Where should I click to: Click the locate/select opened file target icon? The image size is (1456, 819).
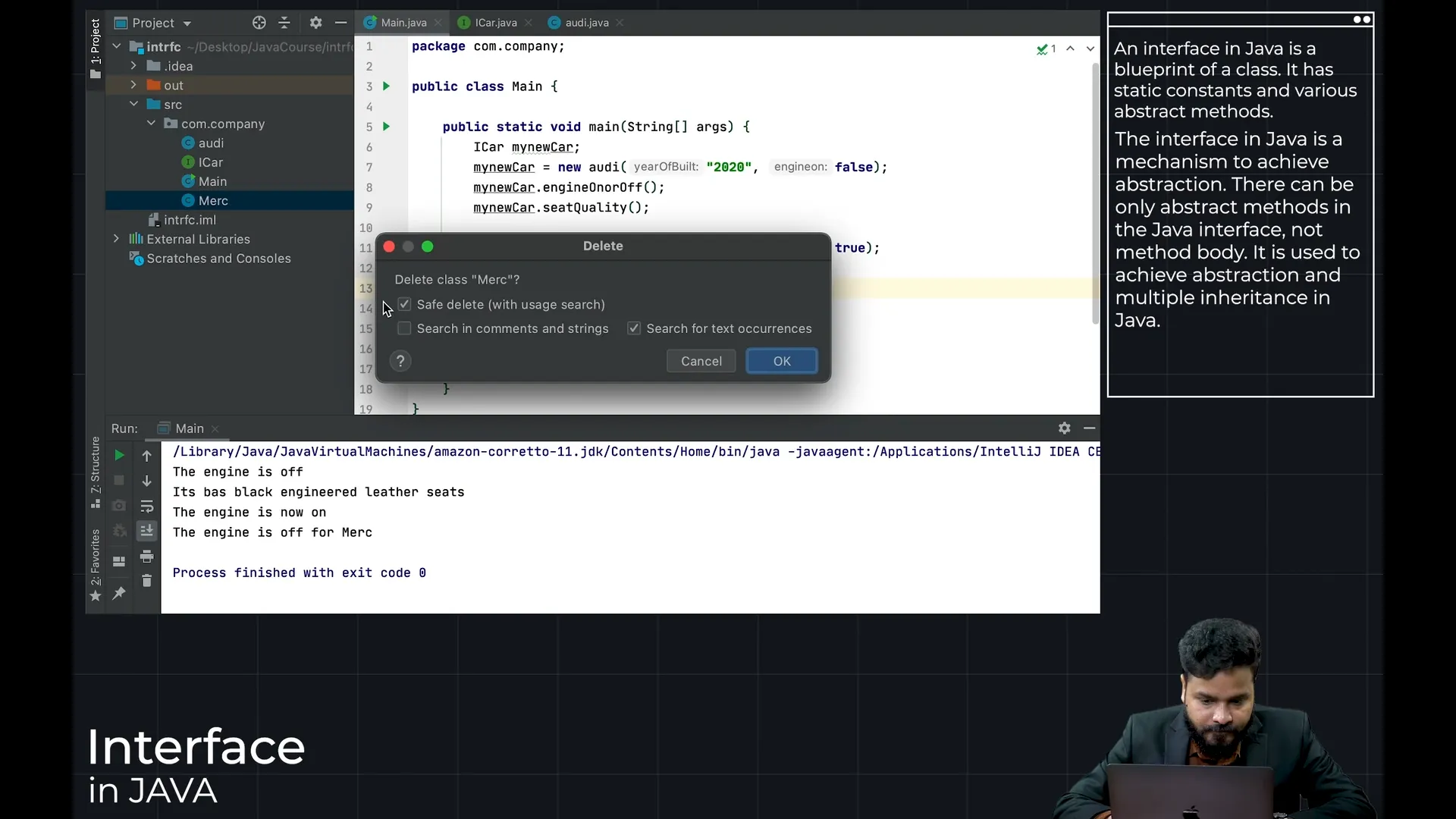259,23
